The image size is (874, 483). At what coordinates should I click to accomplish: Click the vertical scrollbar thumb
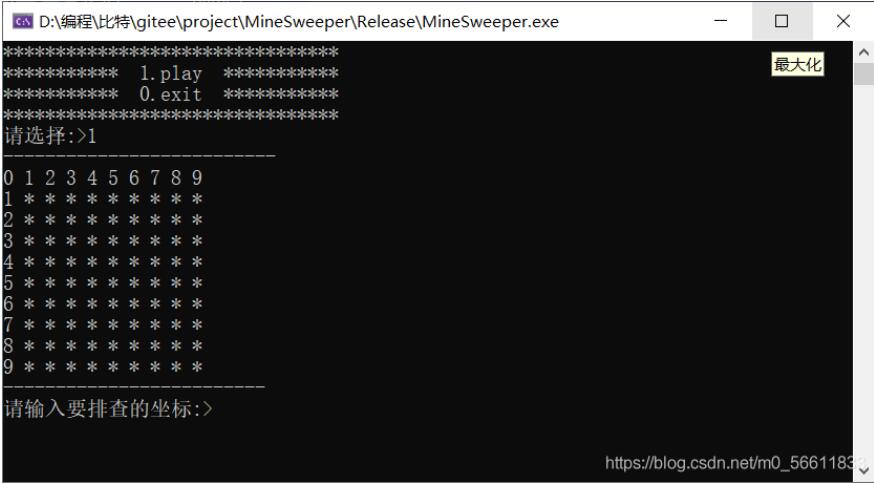(x=863, y=74)
